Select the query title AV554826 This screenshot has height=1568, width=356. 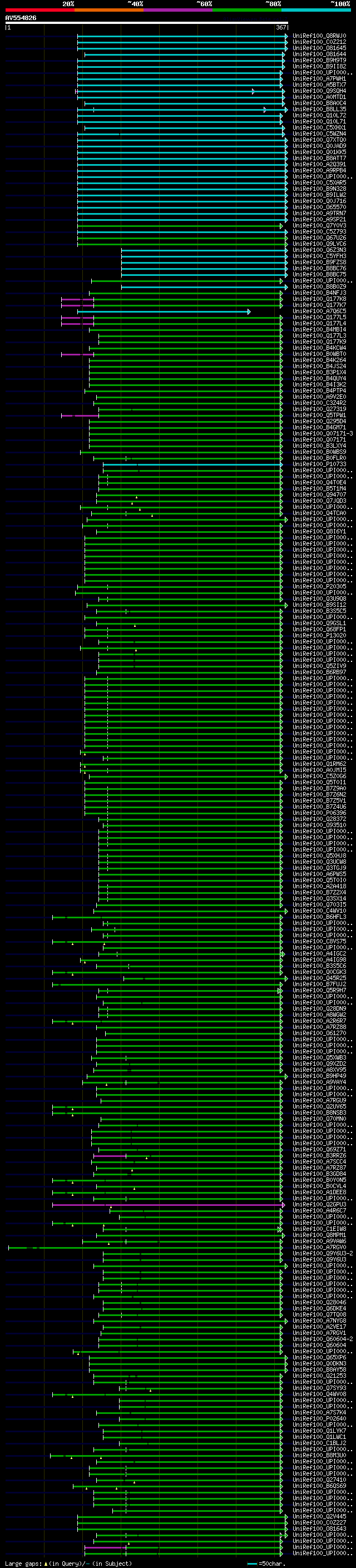click(21, 18)
